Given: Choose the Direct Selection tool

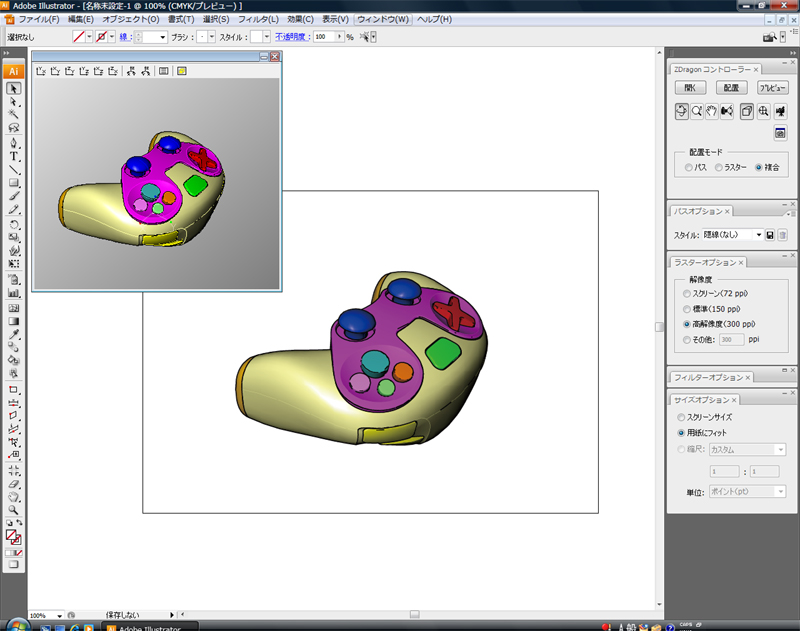Looking at the screenshot, I should tap(14, 102).
